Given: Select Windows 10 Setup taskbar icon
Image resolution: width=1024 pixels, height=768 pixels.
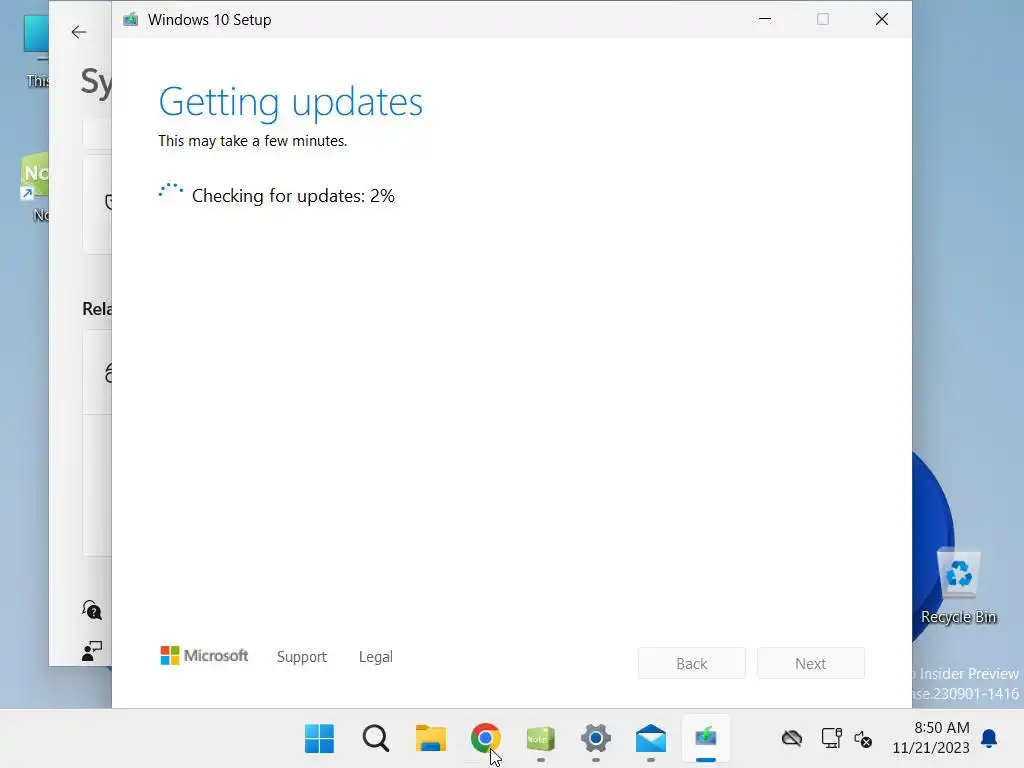Looking at the screenshot, I should 705,739.
